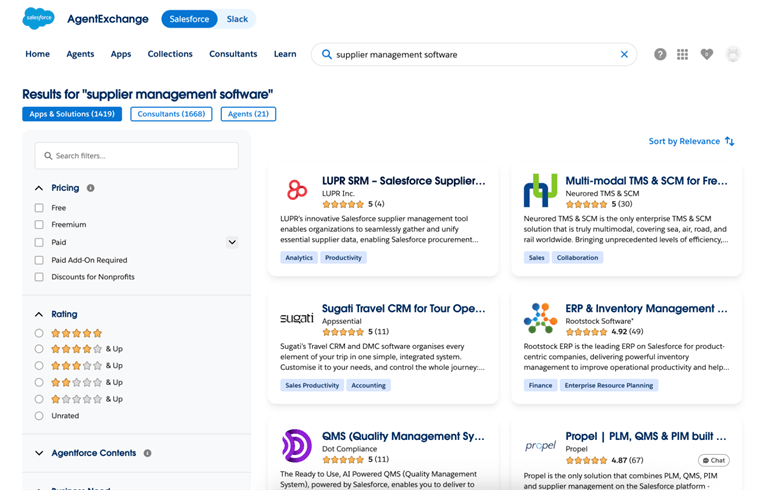Open the help question mark icon
Screen dimensions: 768x490
660,54
